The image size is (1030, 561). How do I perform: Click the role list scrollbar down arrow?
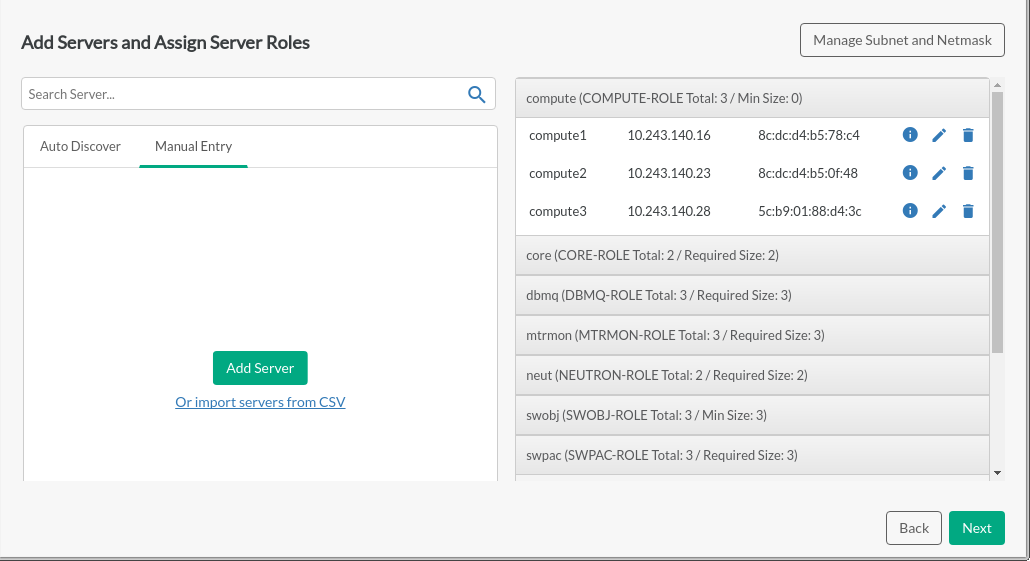[x=997, y=472]
